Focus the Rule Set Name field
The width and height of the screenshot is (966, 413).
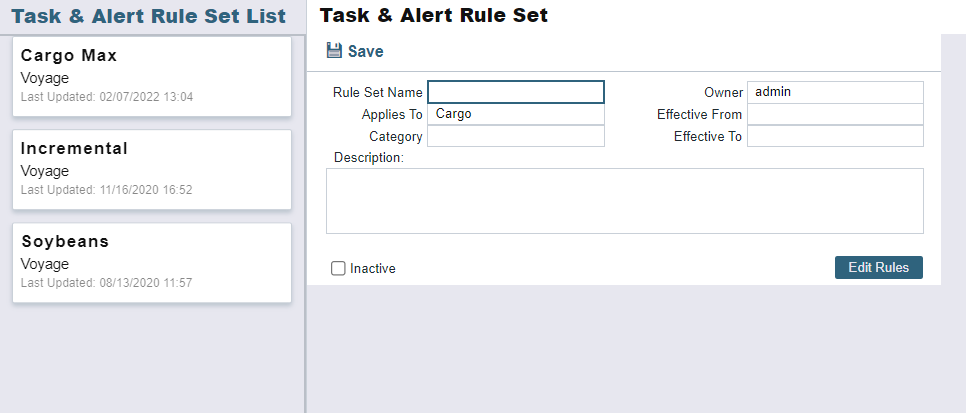[516, 92]
